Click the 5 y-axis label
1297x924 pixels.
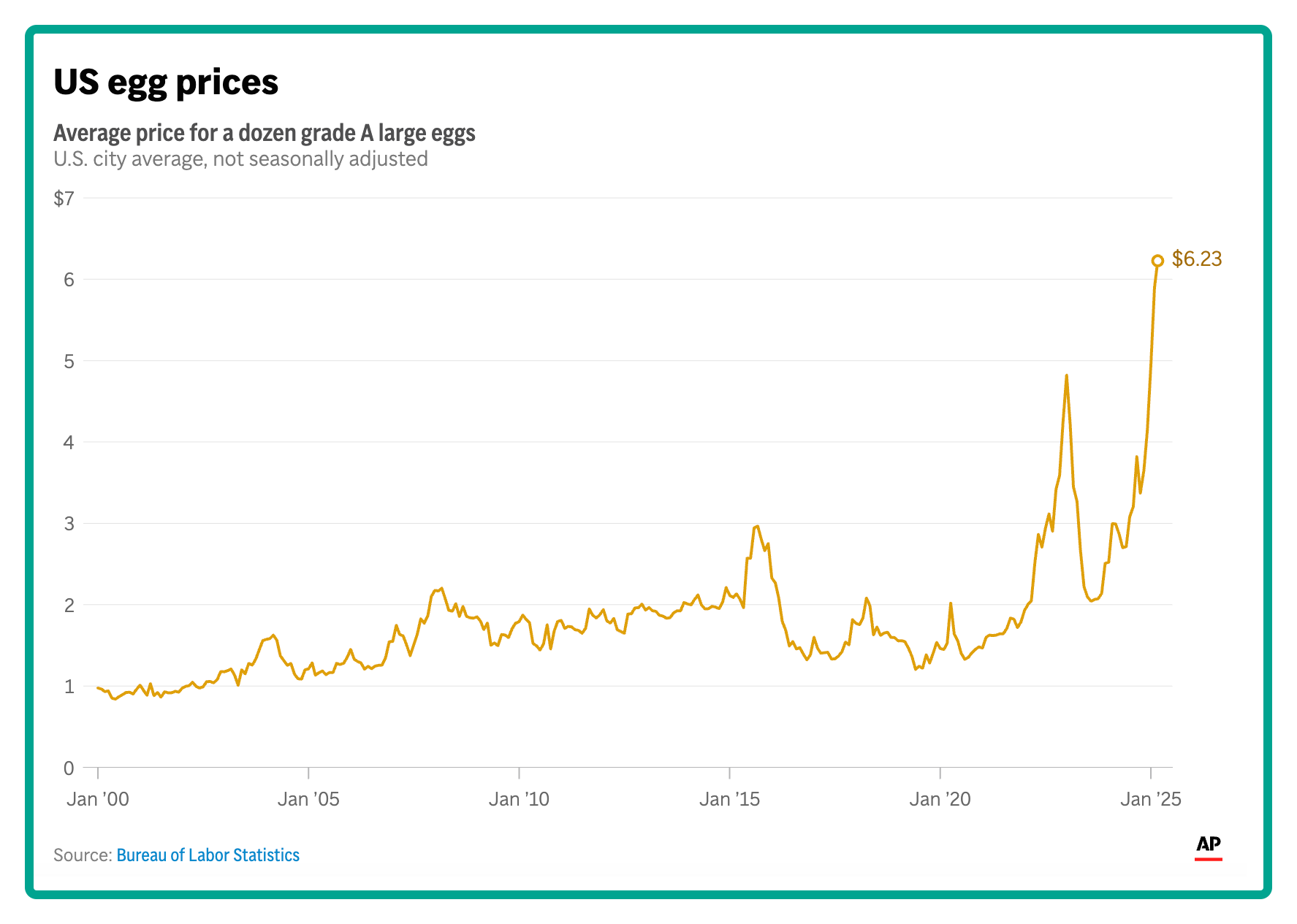pos(69,361)
